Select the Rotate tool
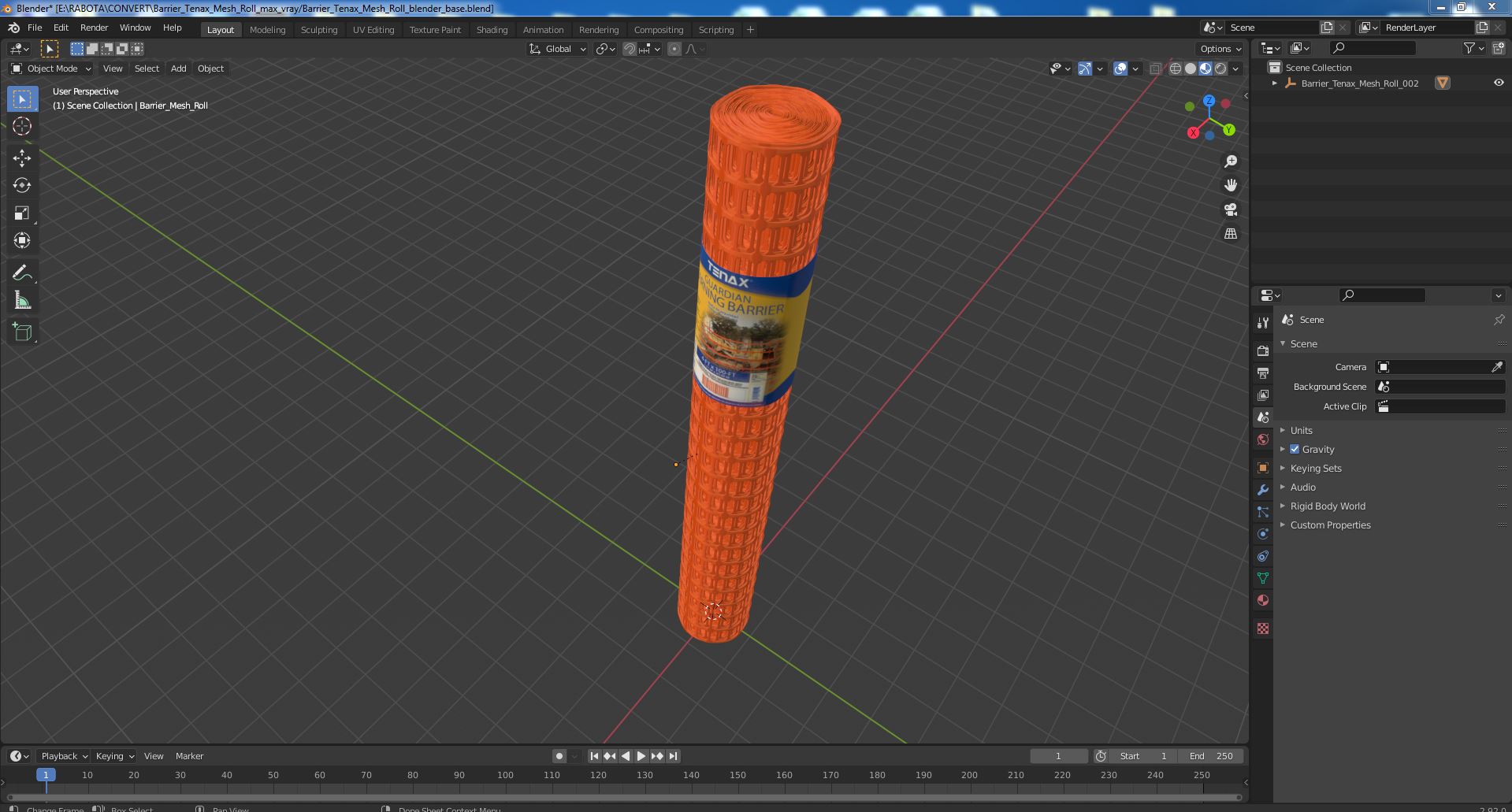The height and width of the screenshot is (812, 1512). 22,185
